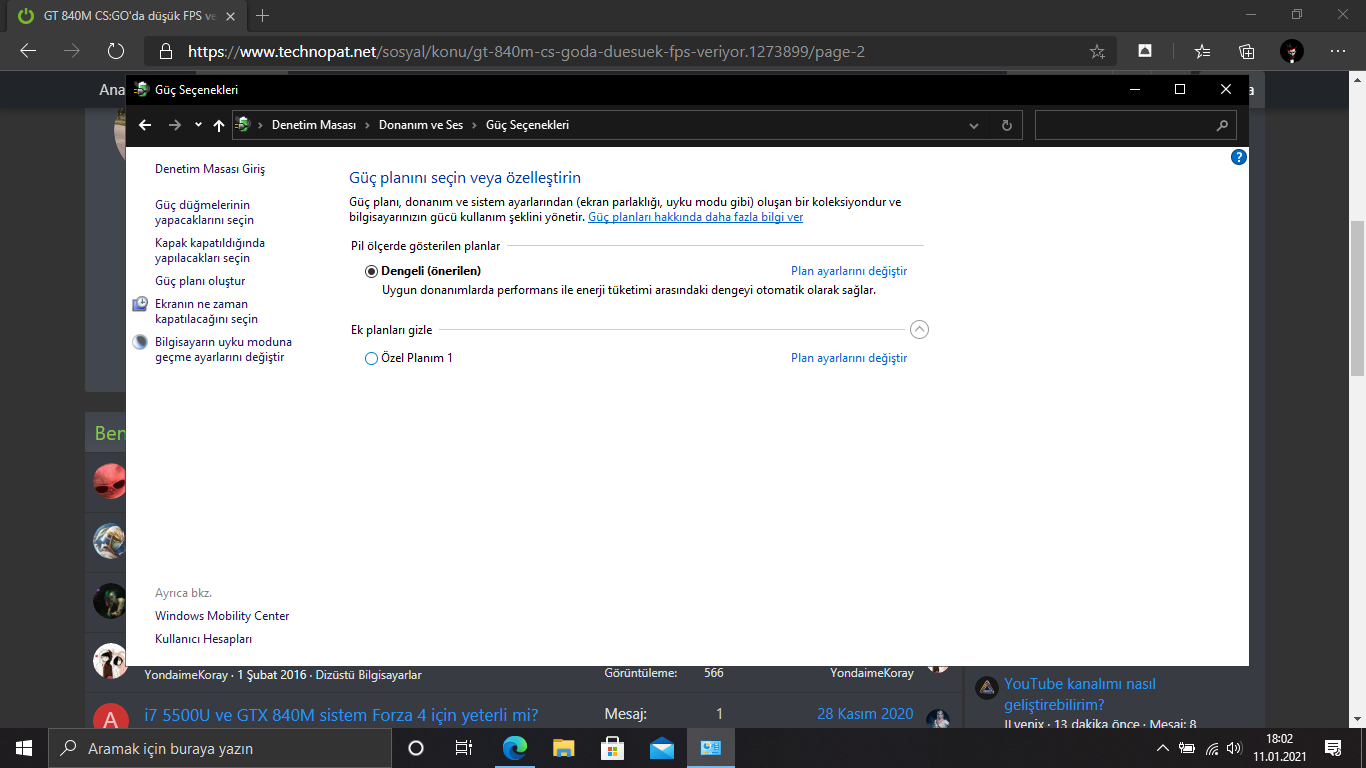1366x768 pixels.
Task: Click the Wi-Fi network tray icon
Action: [x=1211, y=748]
